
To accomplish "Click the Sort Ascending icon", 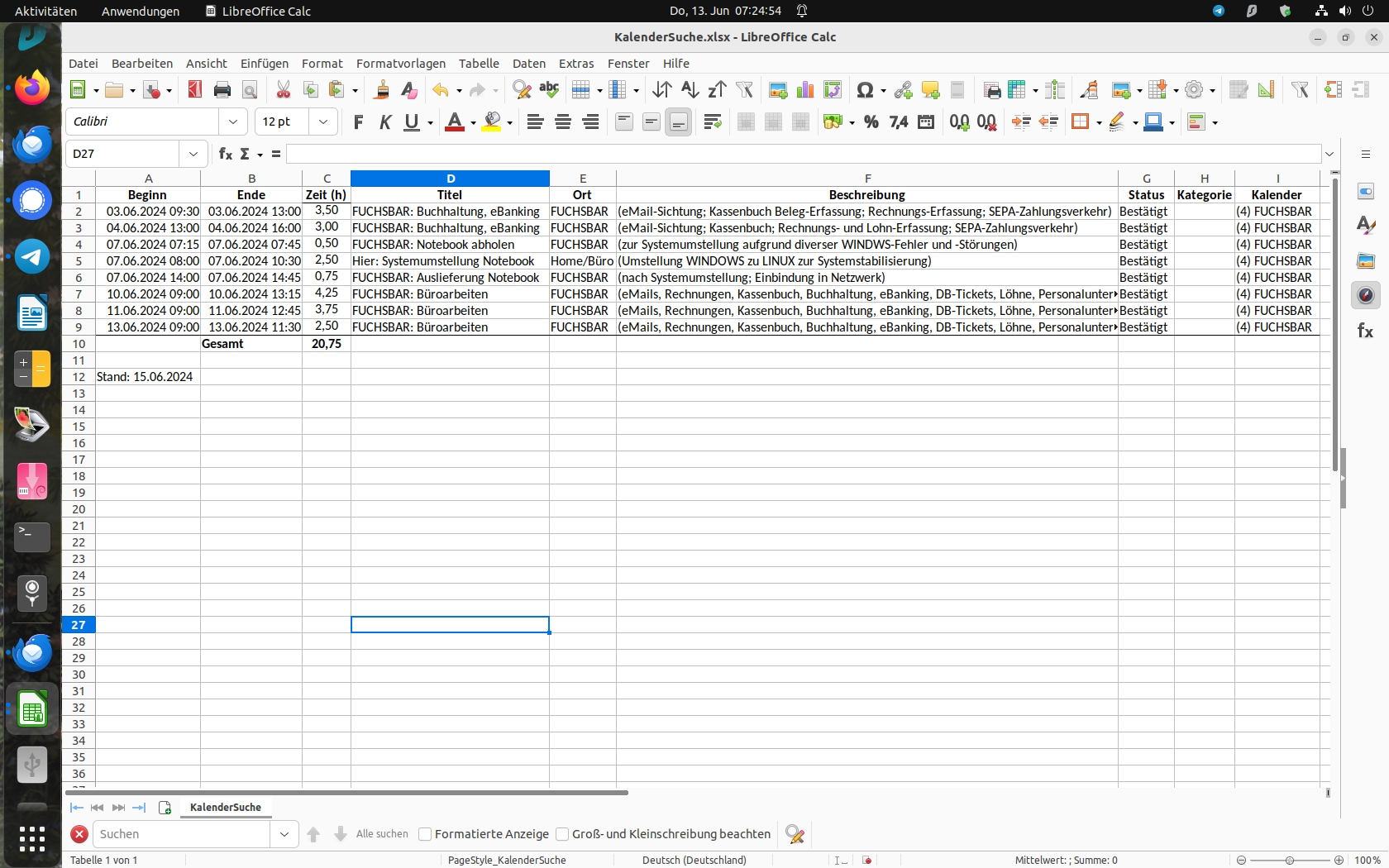I will tap(690, 90).
